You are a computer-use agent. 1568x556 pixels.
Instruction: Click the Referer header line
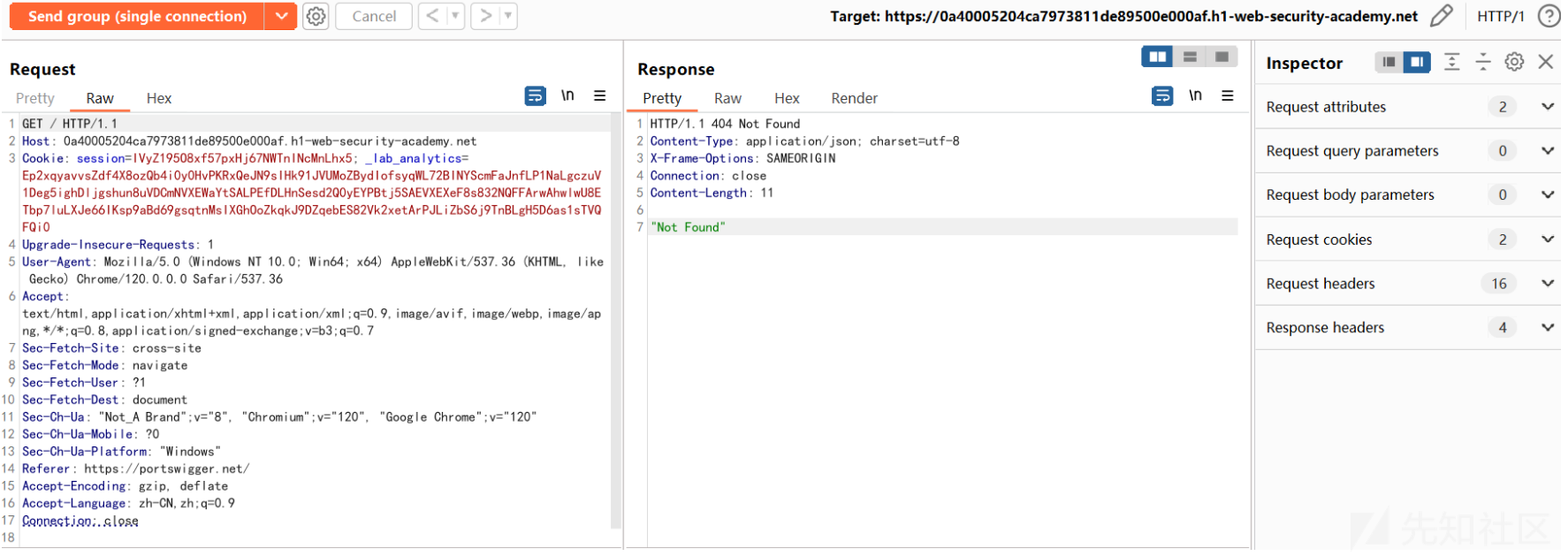coord(136,469)
